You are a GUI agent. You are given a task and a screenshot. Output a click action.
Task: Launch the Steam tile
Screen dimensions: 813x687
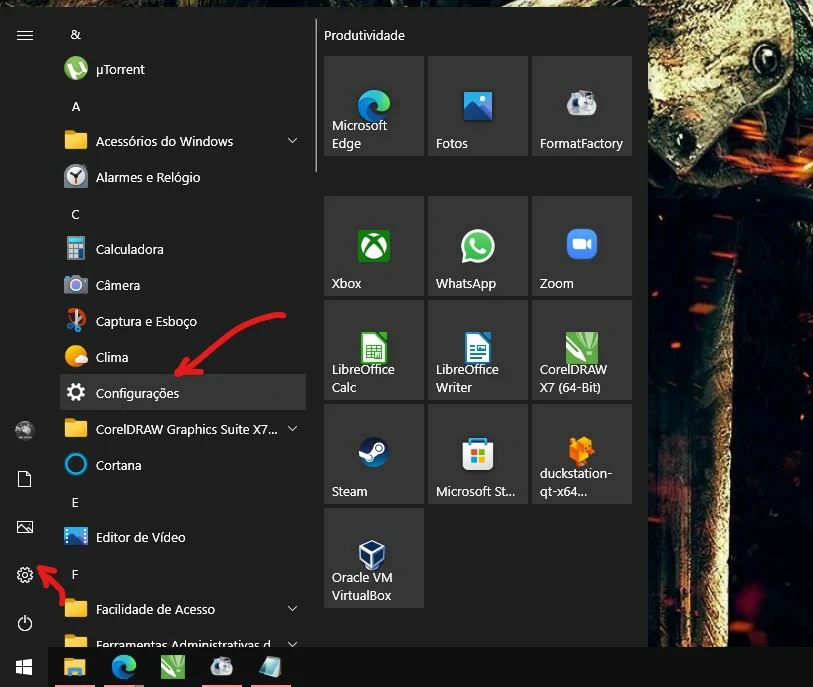coord(374,454)
